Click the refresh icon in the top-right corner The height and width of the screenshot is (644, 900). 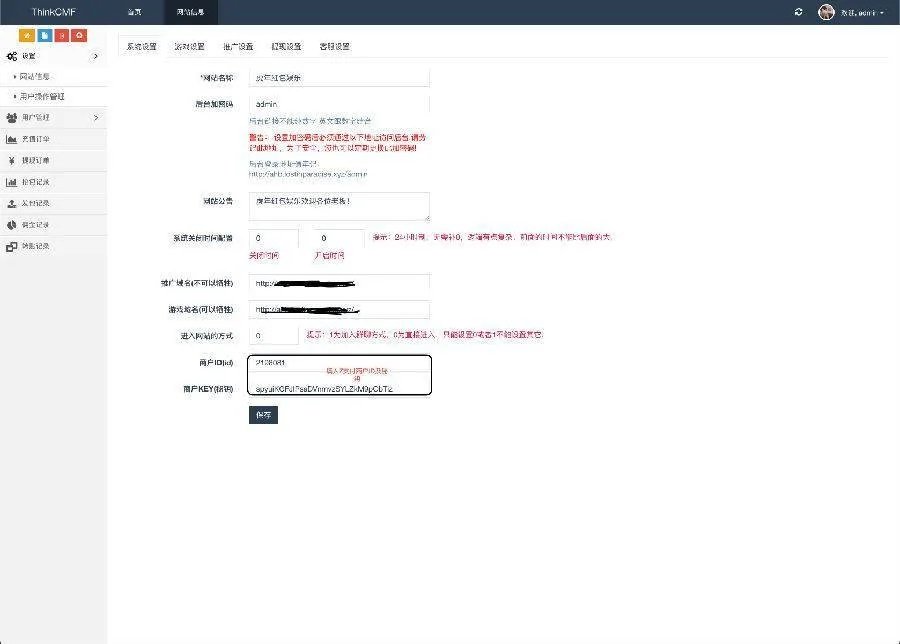pos(797,11)
